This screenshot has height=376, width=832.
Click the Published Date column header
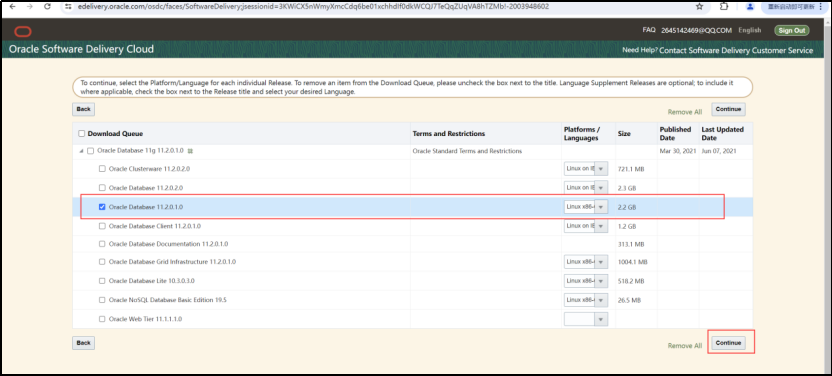pos(675,134)
